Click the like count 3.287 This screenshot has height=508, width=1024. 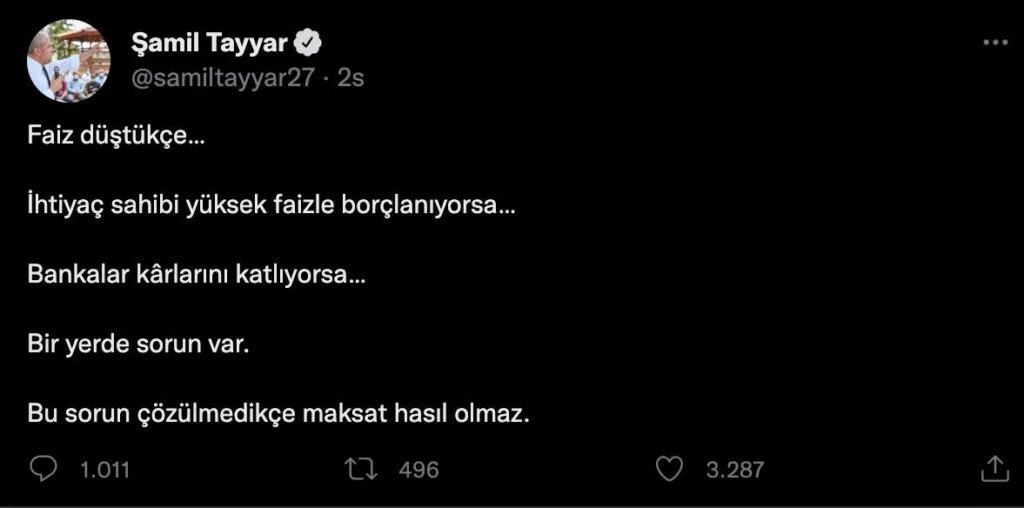coord(734,469)
